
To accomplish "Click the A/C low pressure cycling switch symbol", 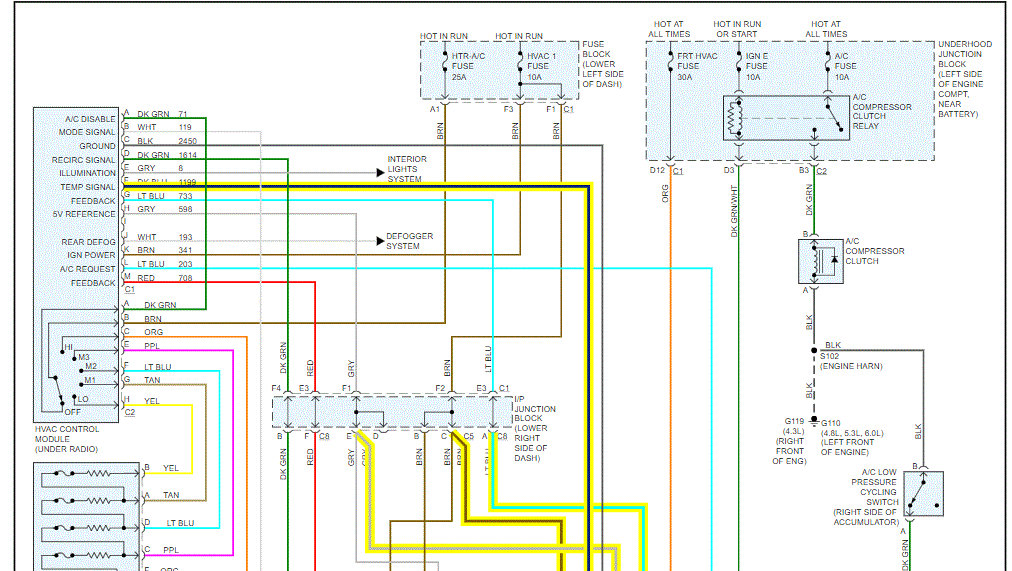I will 924,494.
